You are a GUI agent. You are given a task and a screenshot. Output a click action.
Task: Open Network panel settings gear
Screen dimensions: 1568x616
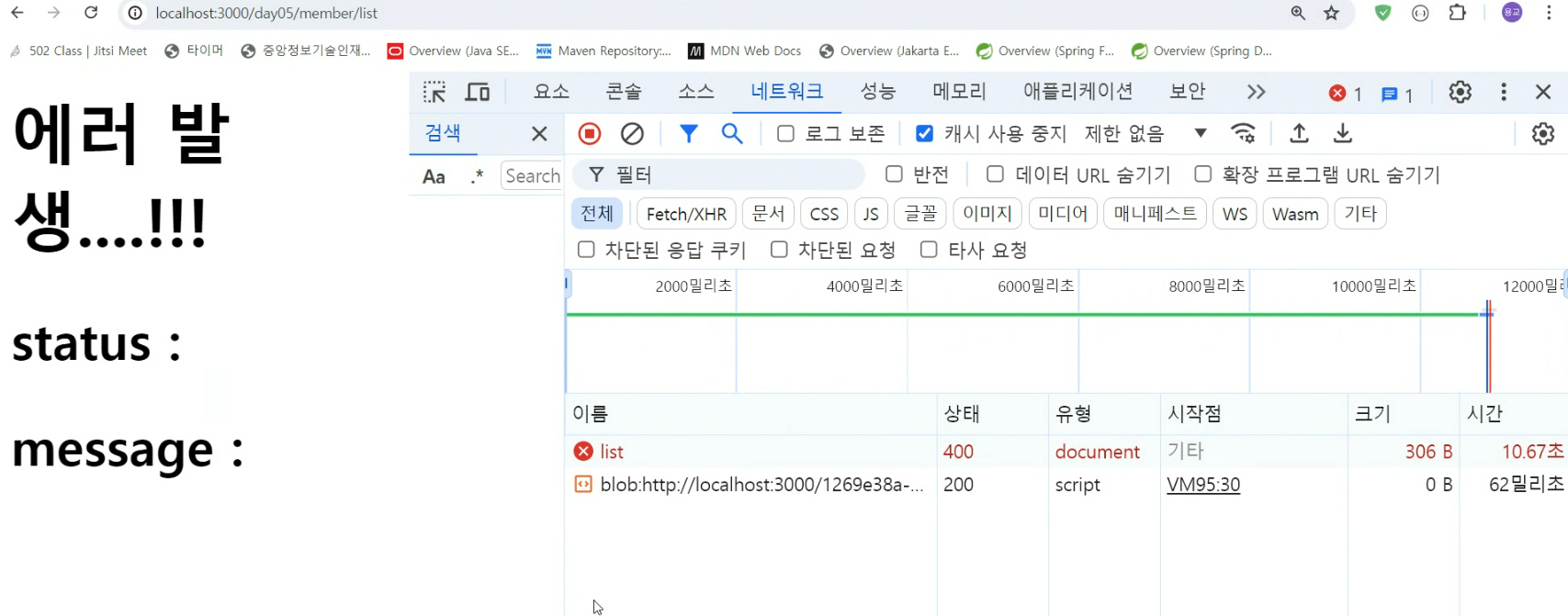click(1543, 134)
